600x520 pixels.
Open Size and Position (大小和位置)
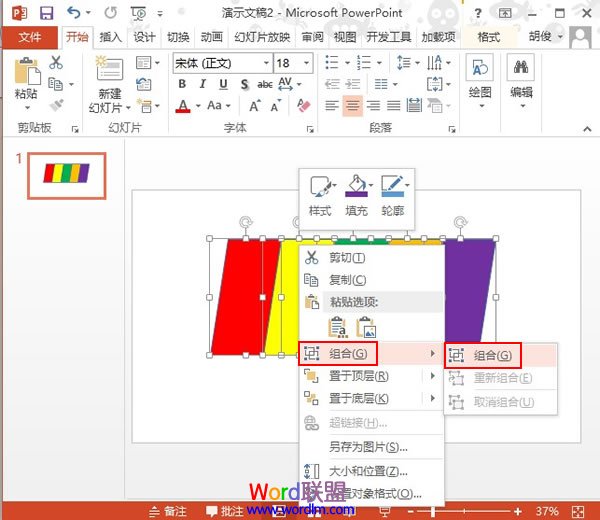pyautogui.click(x=371, y=471)
